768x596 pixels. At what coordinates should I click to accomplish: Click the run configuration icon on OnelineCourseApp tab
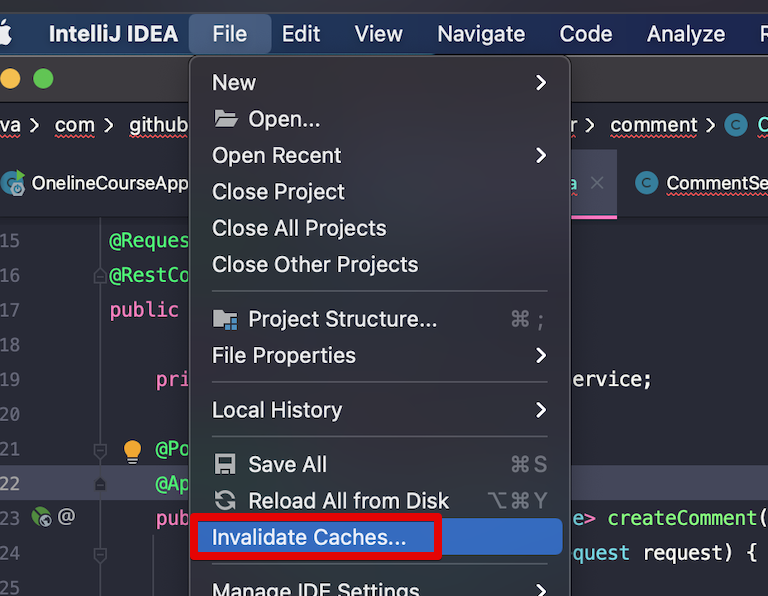tap(13, 183)
